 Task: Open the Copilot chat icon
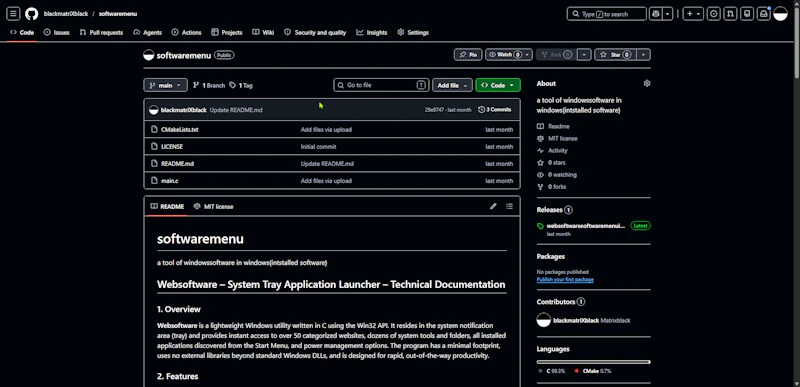pos(656,14)
